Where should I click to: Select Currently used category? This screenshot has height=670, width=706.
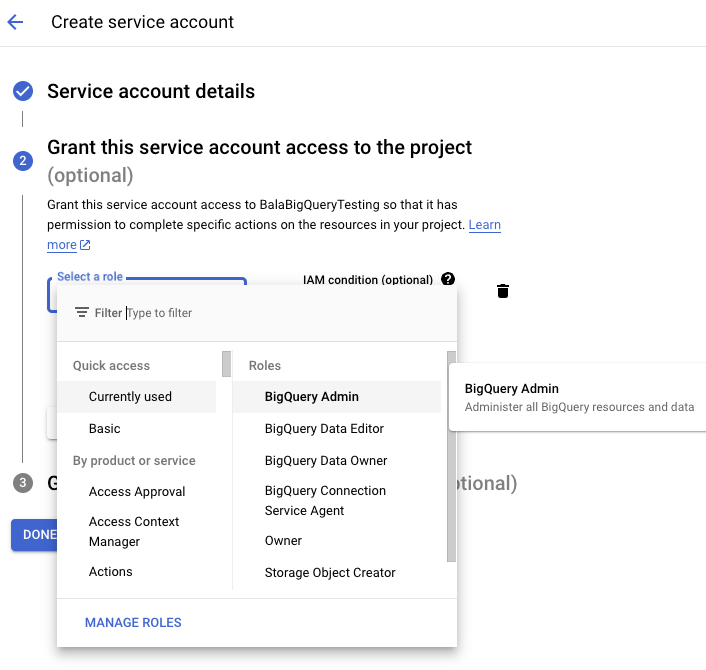point(136,397)
